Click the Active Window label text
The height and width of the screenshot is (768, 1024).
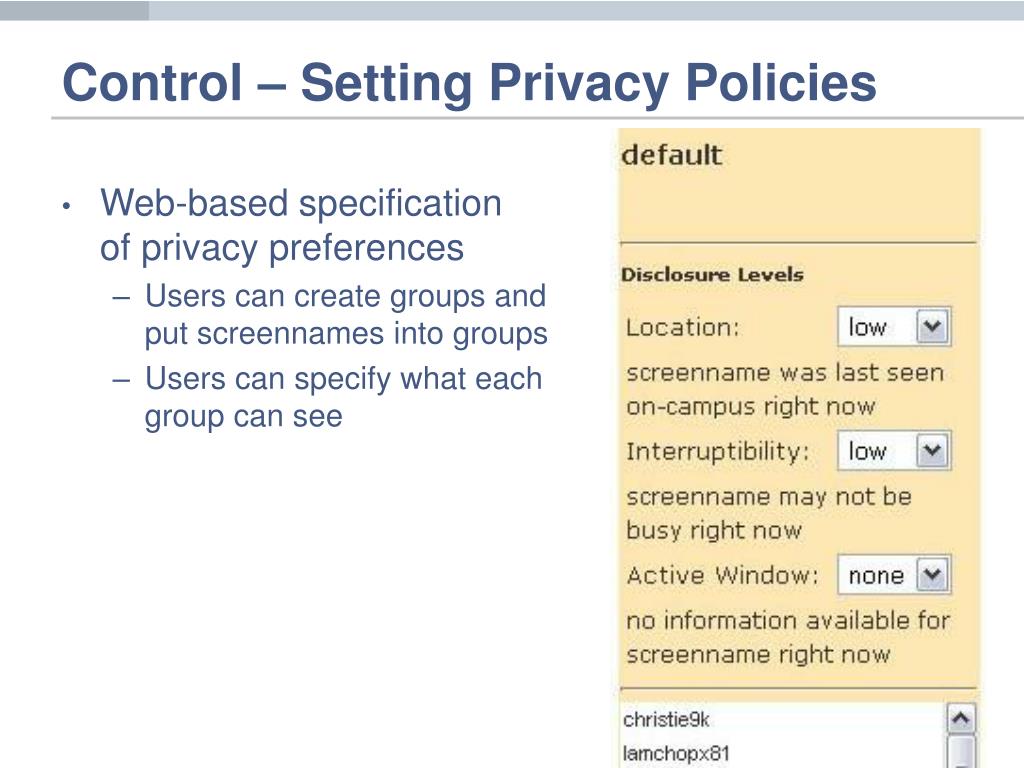(722, 575)
